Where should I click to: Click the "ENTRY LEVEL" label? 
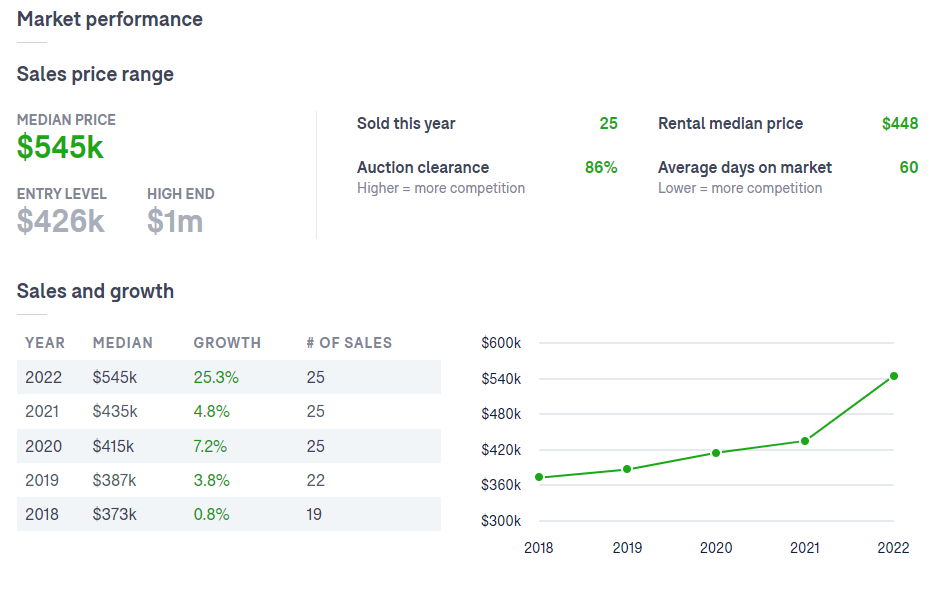coord(62,194)
